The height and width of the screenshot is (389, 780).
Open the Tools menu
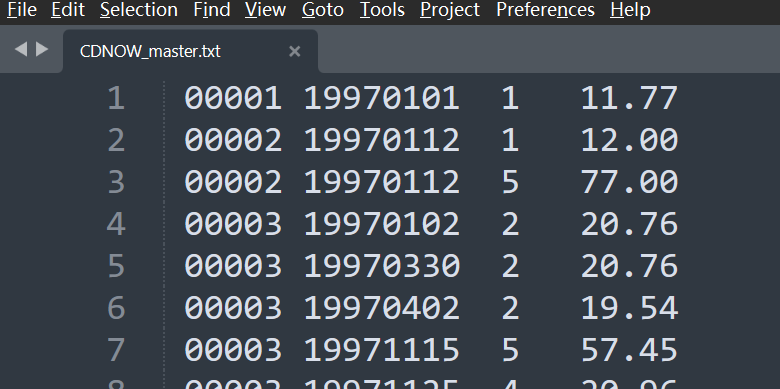pos(382,10)
